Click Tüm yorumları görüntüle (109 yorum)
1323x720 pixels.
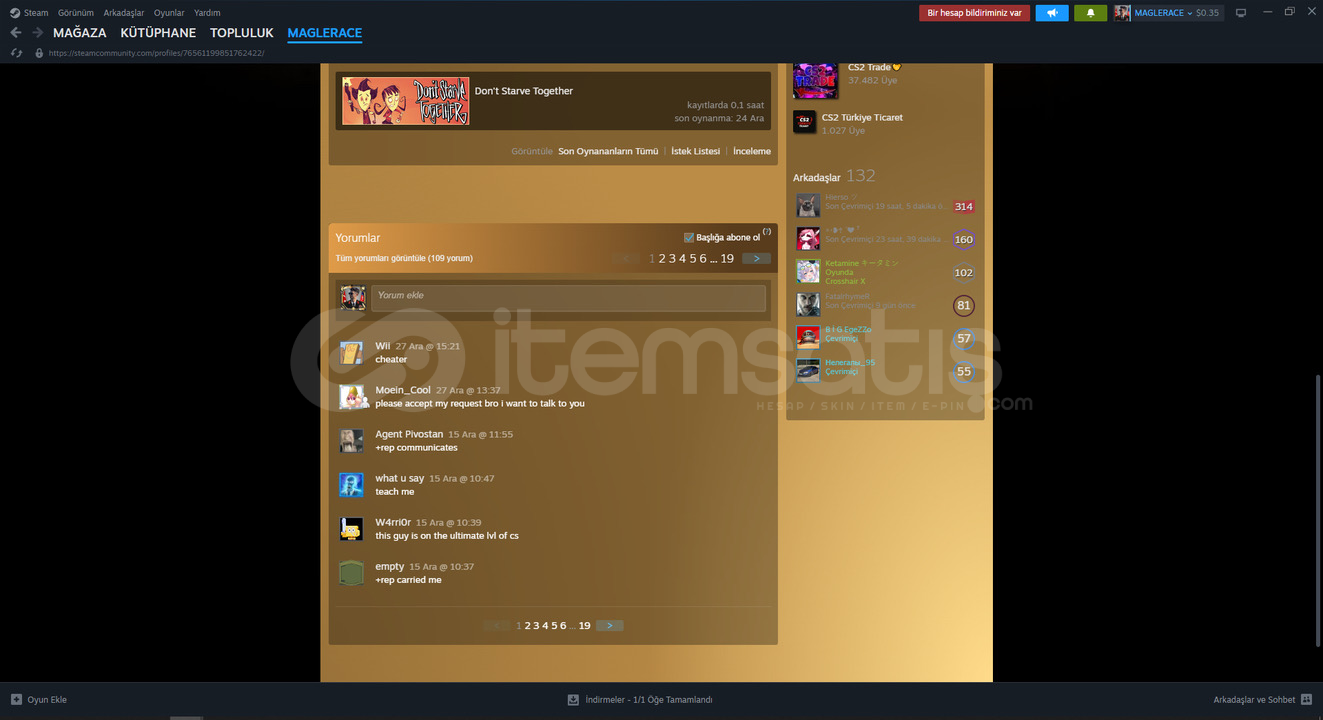[404, 258]
